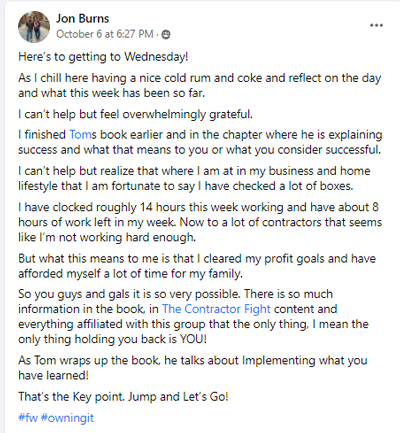Open the three-dot post options menu
400x433 pixels.
[376, 25]
